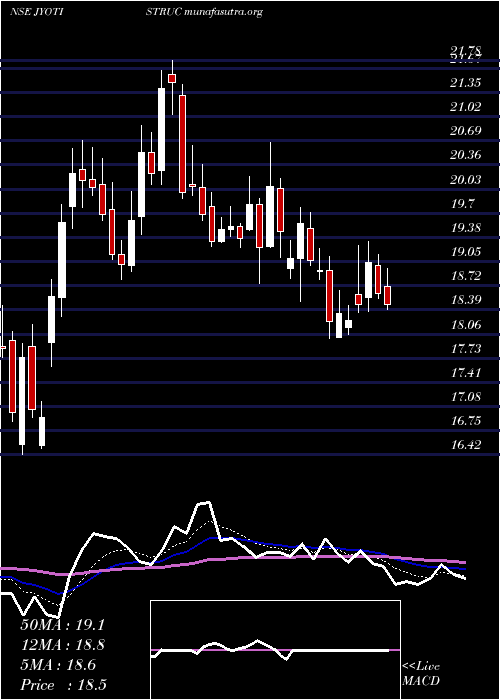
Task: Click the 18.39 price axis label
Action: point(466,300)
